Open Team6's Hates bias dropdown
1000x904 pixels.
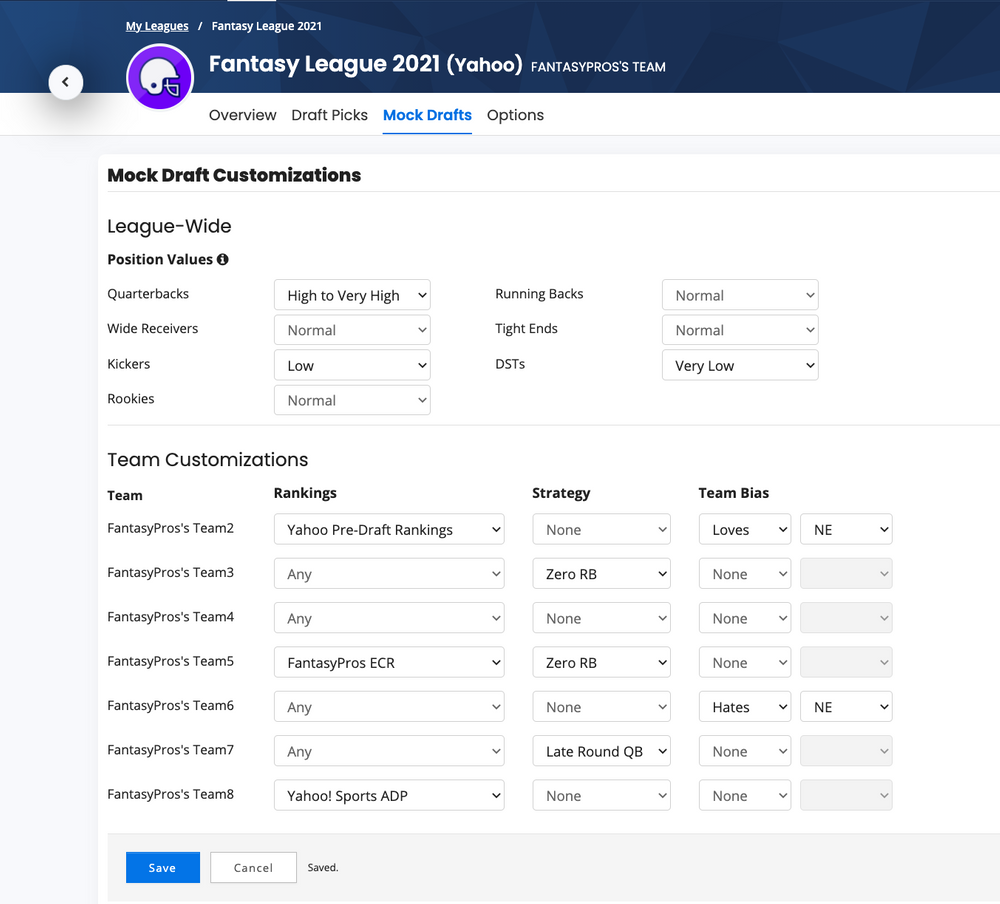coord(744,706)
